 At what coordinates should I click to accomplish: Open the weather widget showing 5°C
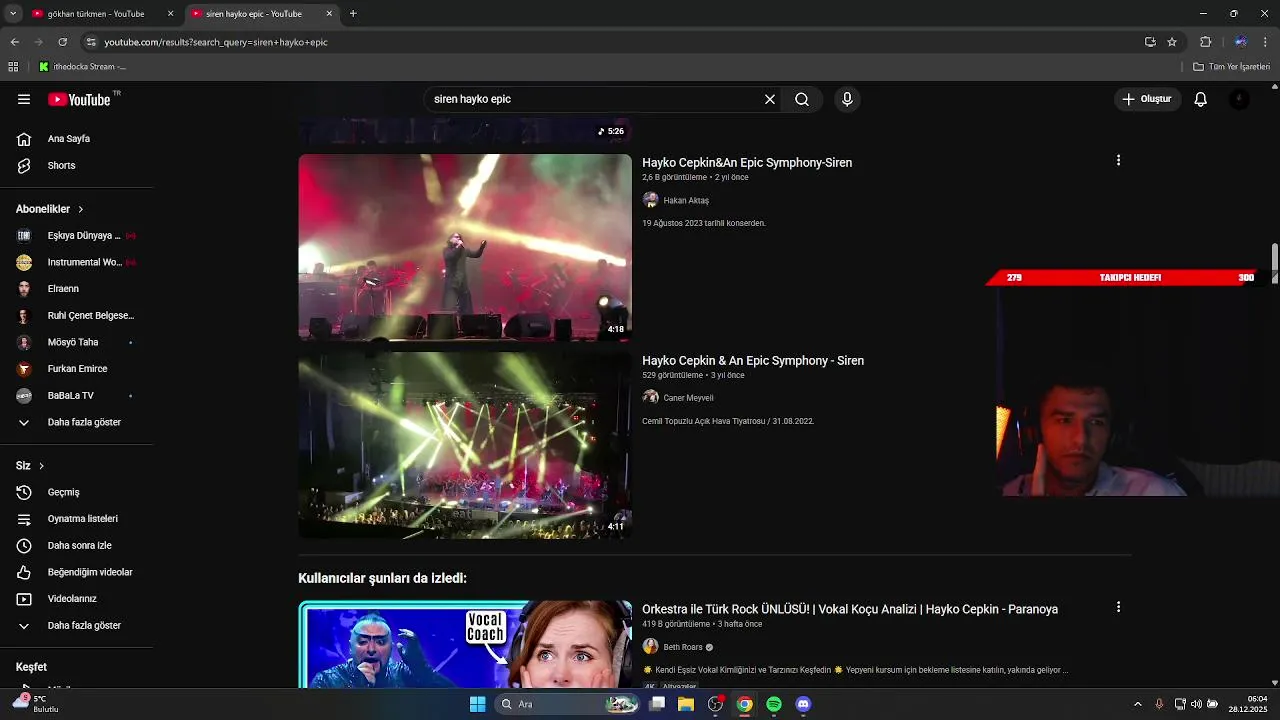pos(34,704)
